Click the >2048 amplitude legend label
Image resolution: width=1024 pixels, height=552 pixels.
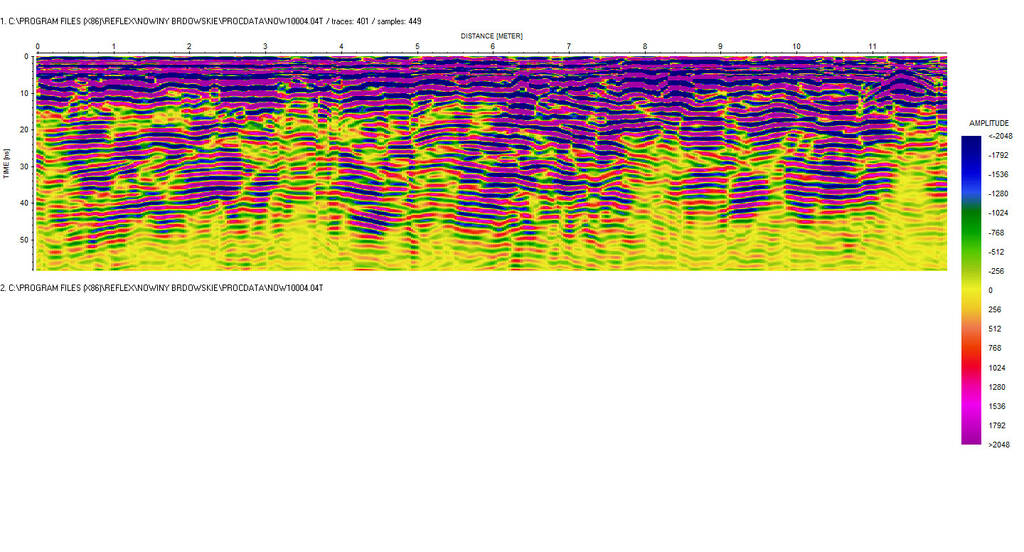click(999, 445)
